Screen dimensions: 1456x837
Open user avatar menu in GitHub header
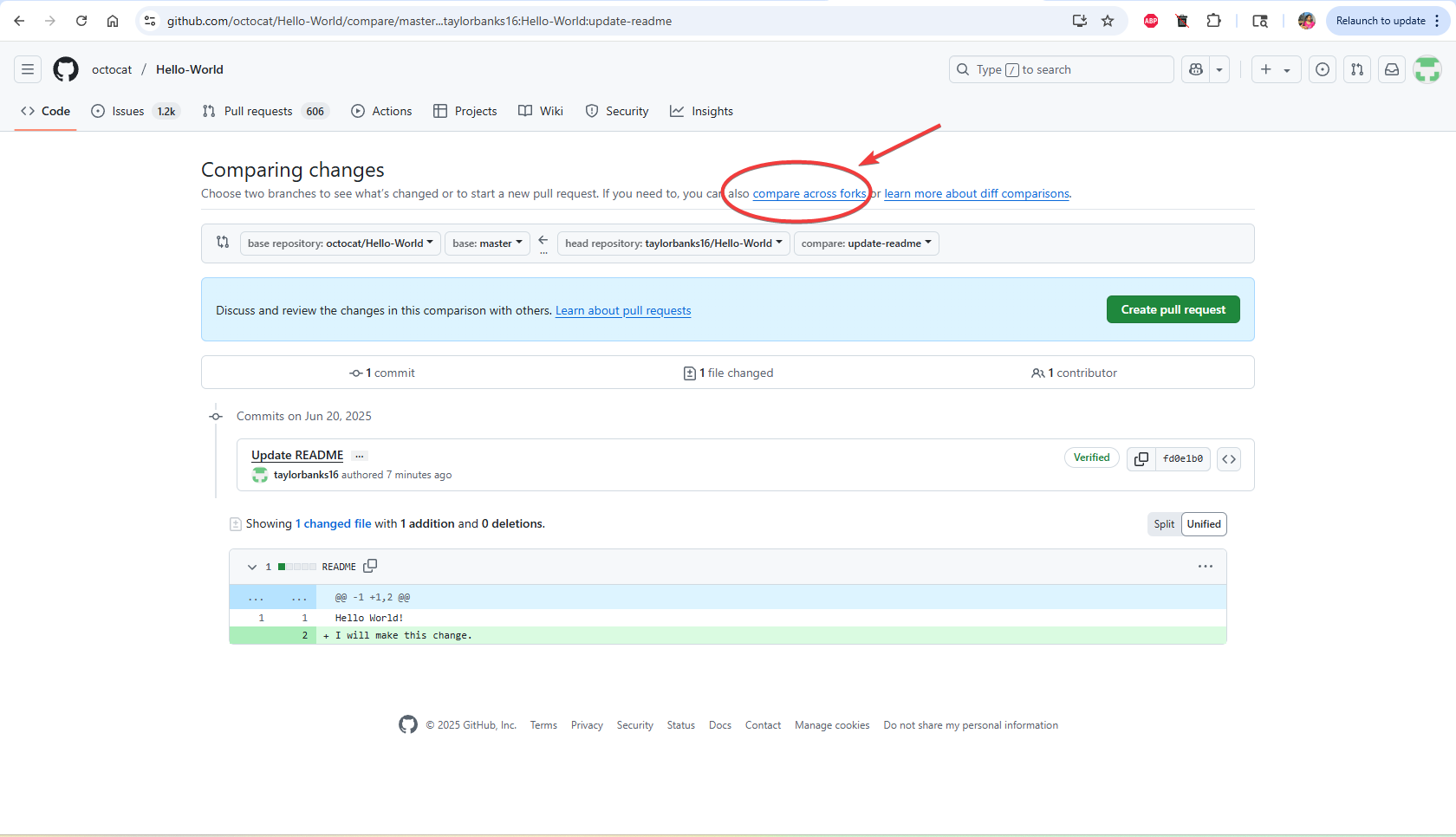(1427, 69)
